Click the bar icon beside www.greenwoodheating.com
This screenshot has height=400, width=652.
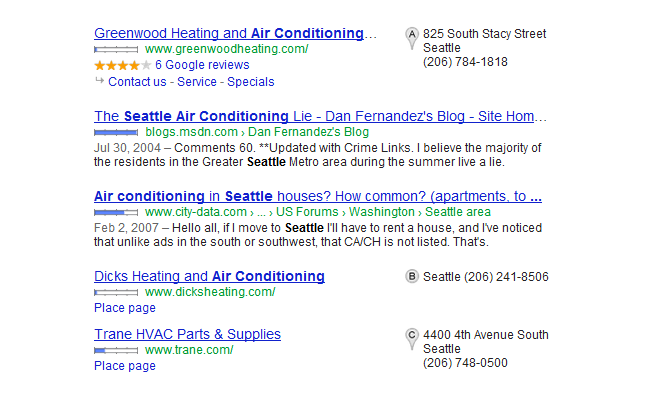[116, 49]
